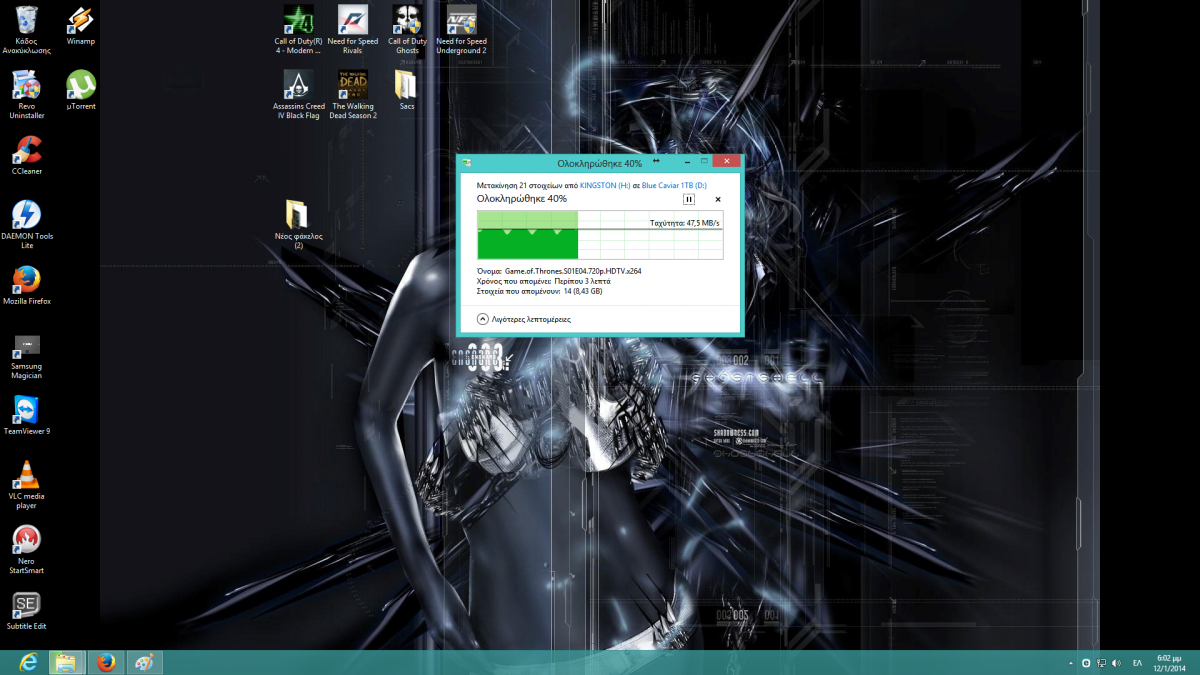Click the Game.of.Thrones file name text

[573, 271]
